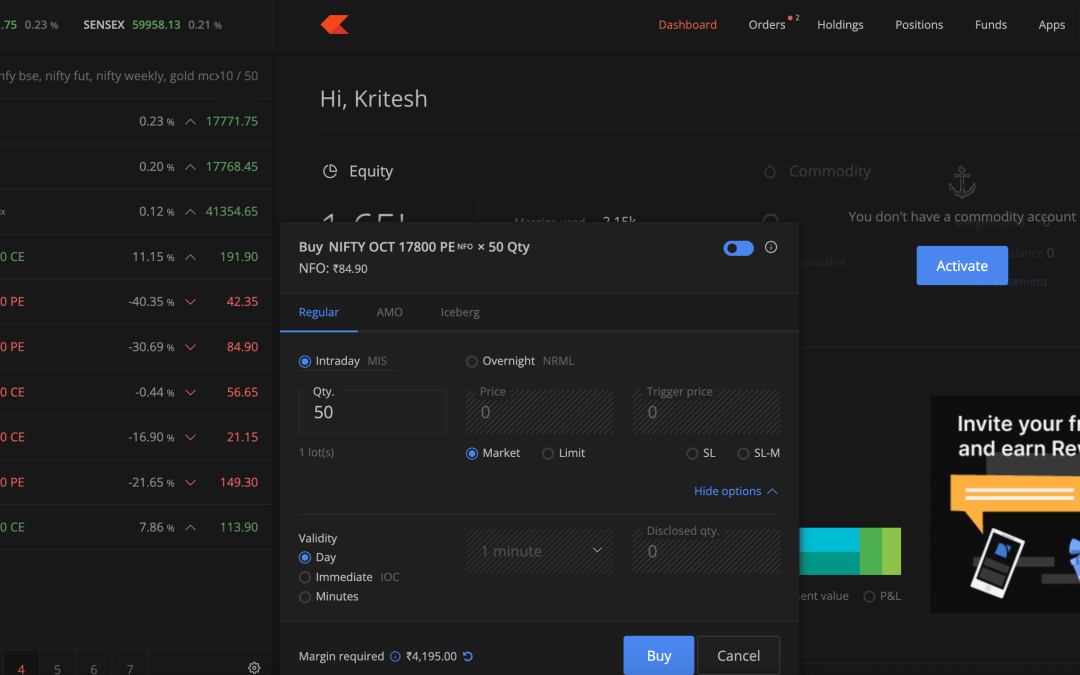Click the anchor icon above commodity message
Screen dimensions: 1080x675
point(962,183)
